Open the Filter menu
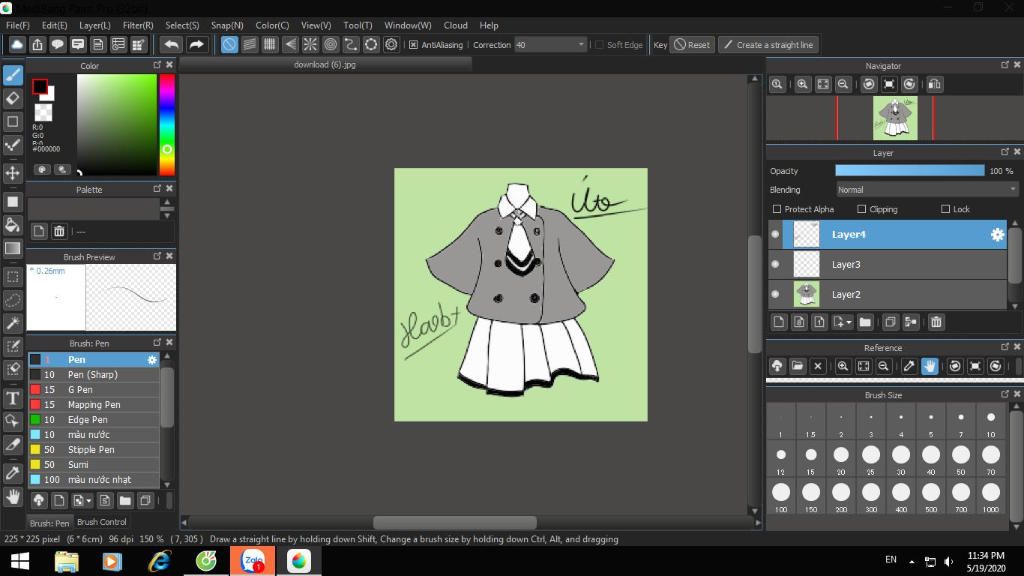1024x576 pixels. (138, 25)
